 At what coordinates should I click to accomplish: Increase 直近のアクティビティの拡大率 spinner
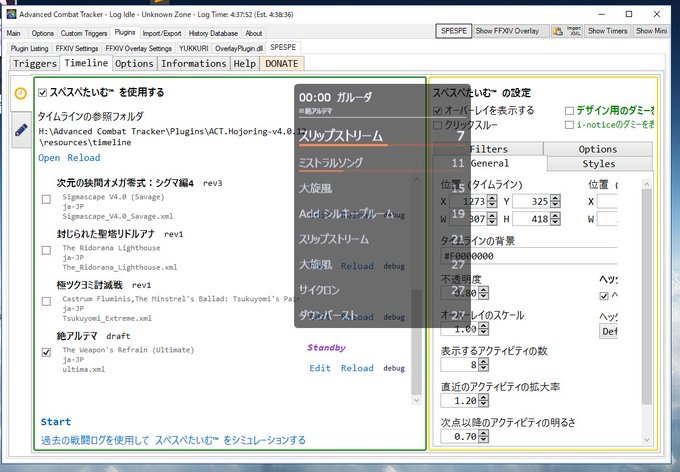point(484,398)
